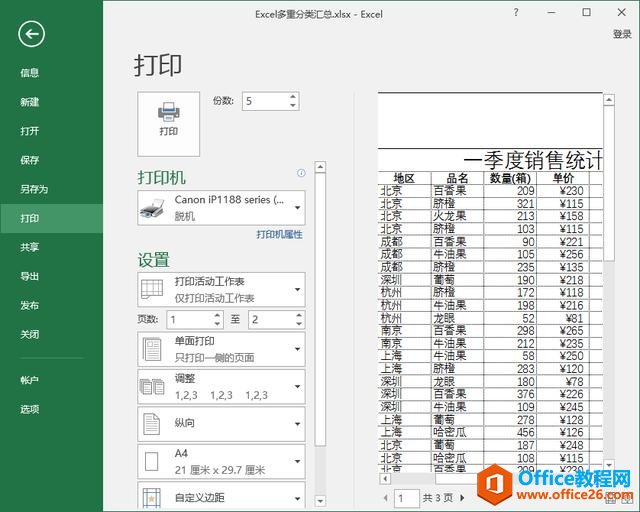Click the help question mark icon
Viewport: 640px width, 512px height.
pos(516,13)
